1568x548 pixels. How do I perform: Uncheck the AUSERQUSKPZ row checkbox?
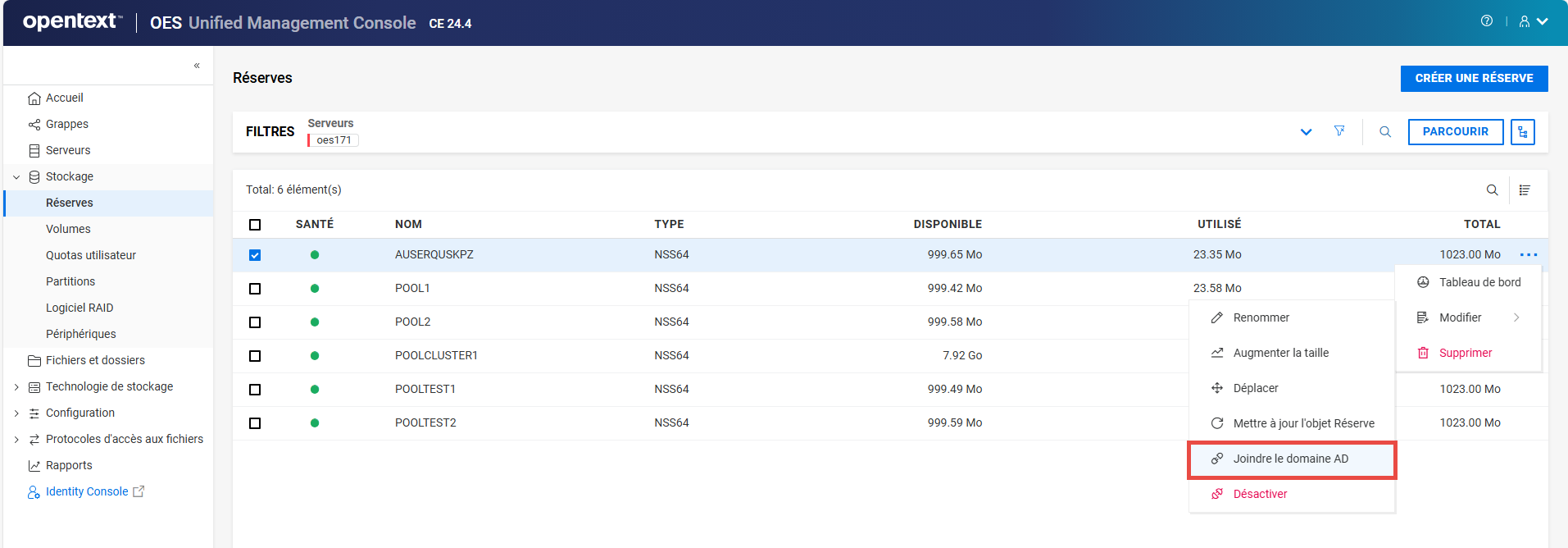255,255
